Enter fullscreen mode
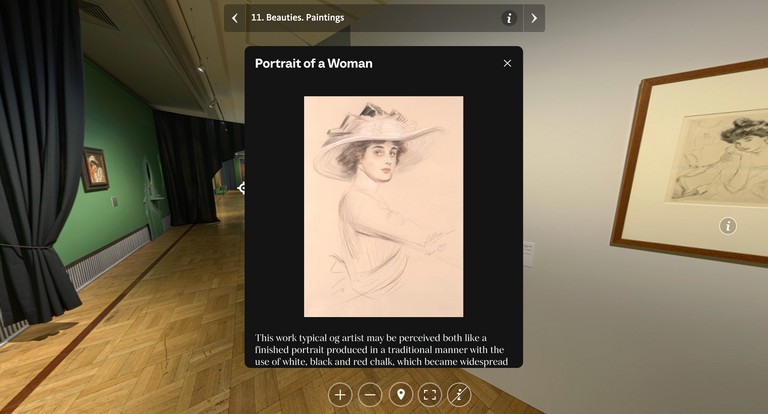The width and height of the screenshot is (768, 414). pos(430,395)
